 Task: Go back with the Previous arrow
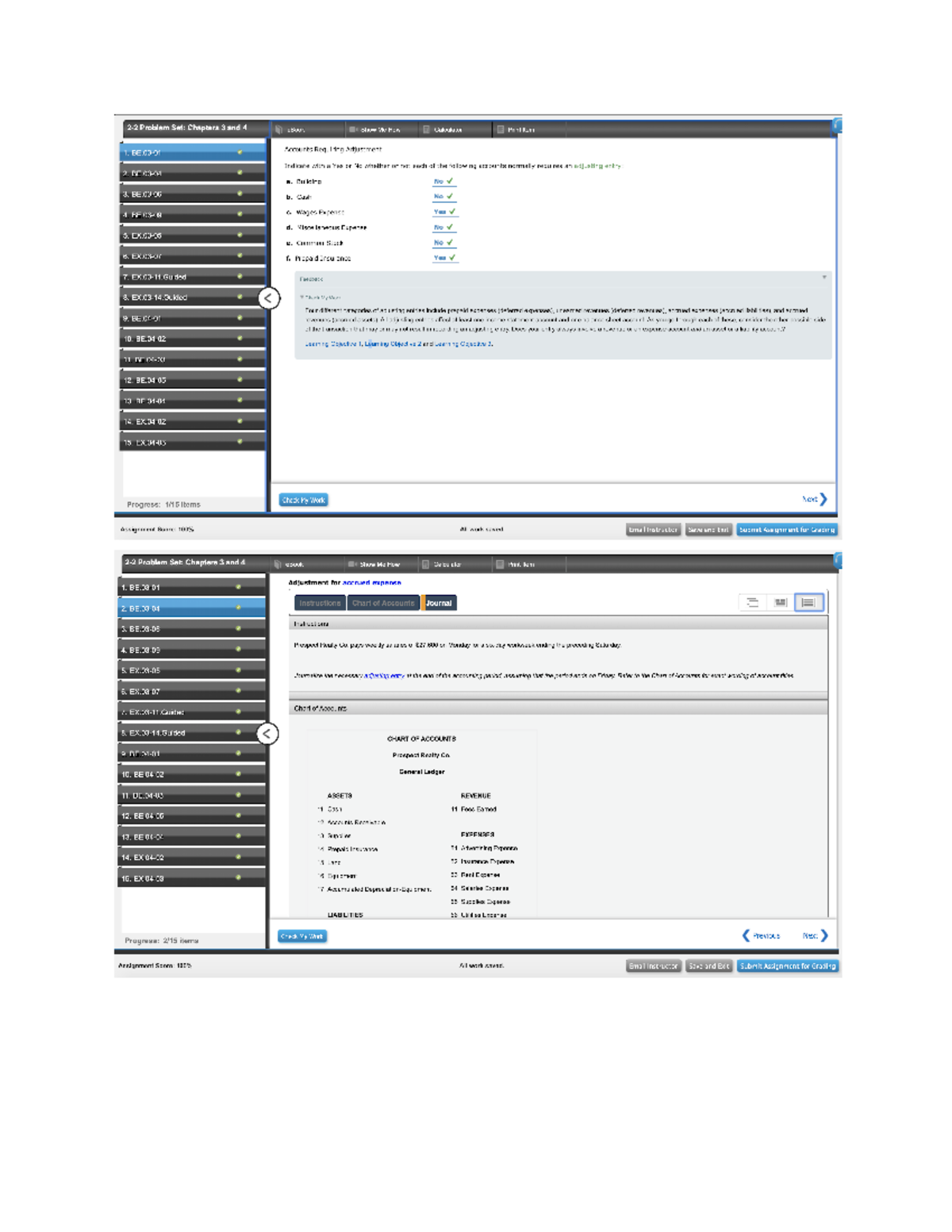click(x=761, y=936)
